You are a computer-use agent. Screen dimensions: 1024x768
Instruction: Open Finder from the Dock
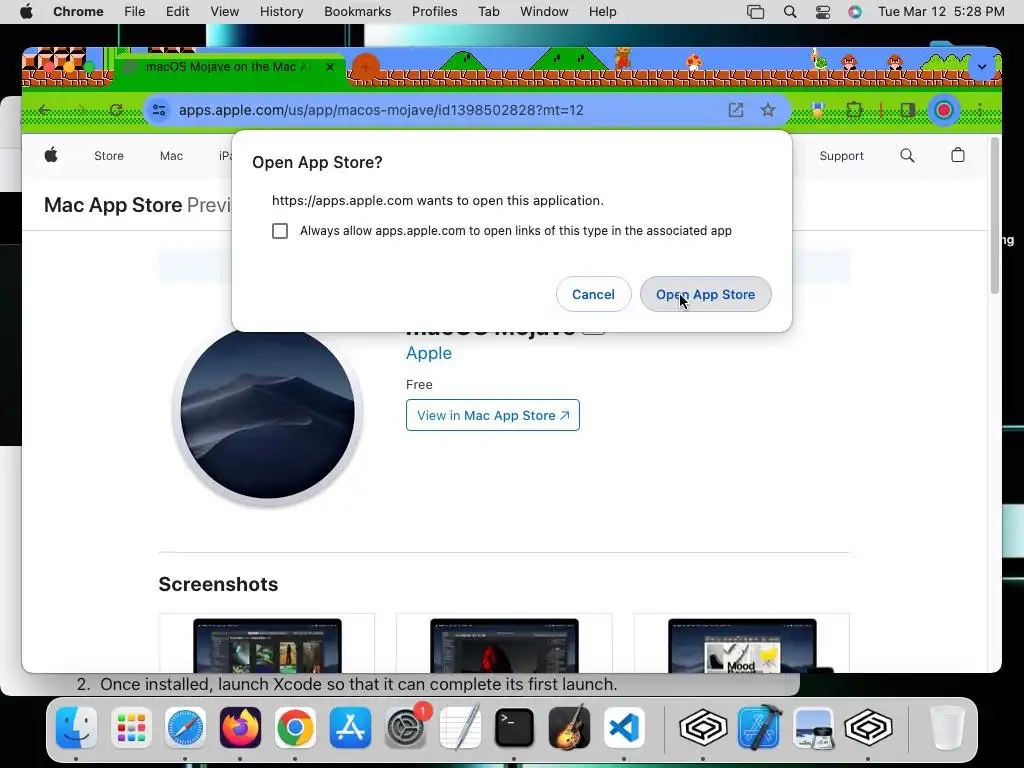[x=76, y=728]
